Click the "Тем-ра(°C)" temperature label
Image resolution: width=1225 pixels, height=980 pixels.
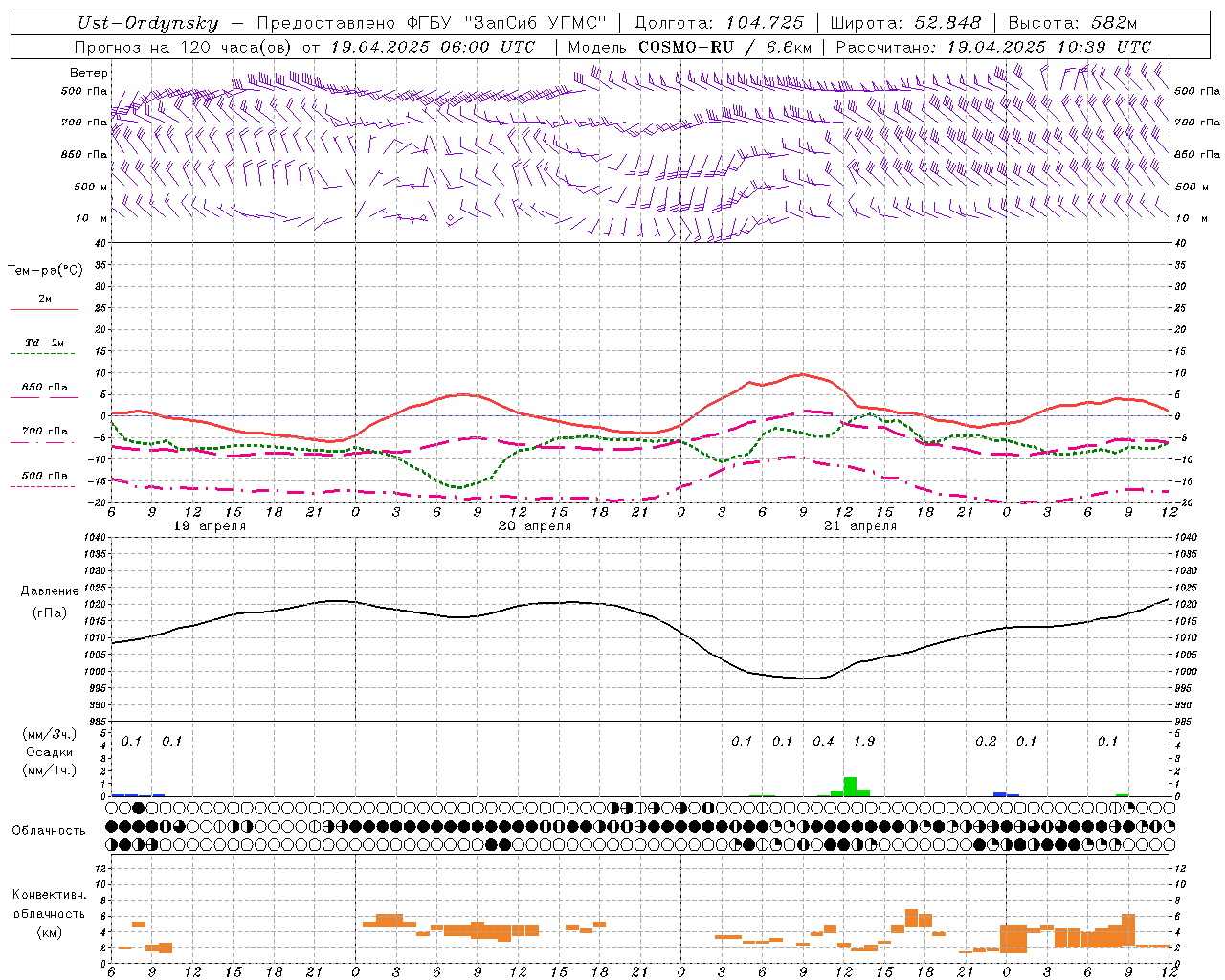45,271
